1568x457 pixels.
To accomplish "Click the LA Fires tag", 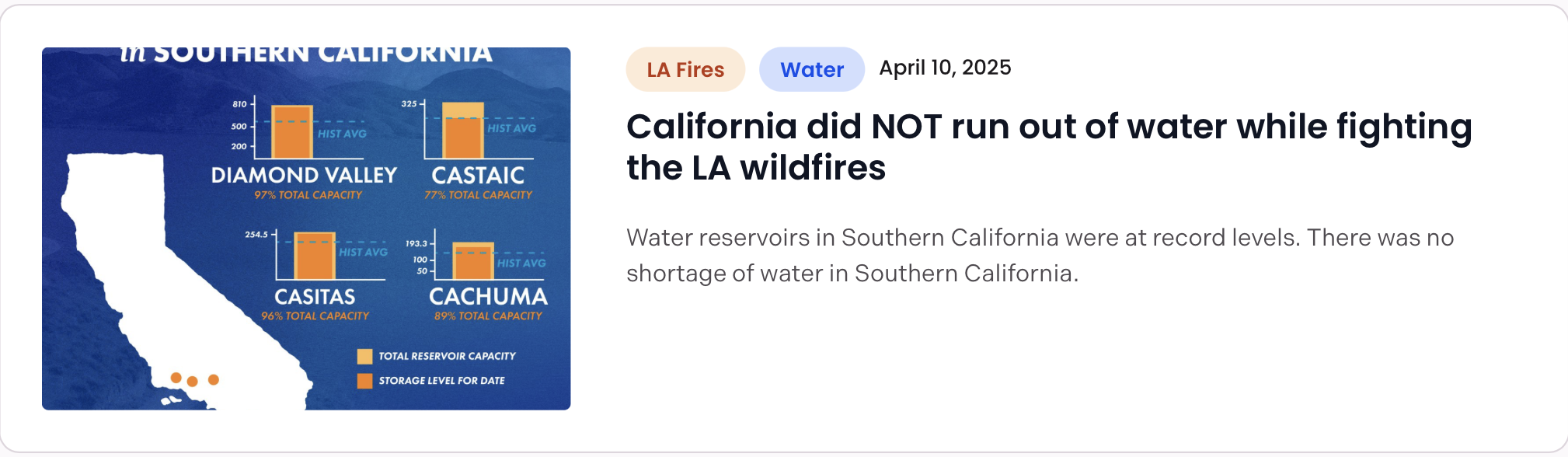I will click(685, 70).
